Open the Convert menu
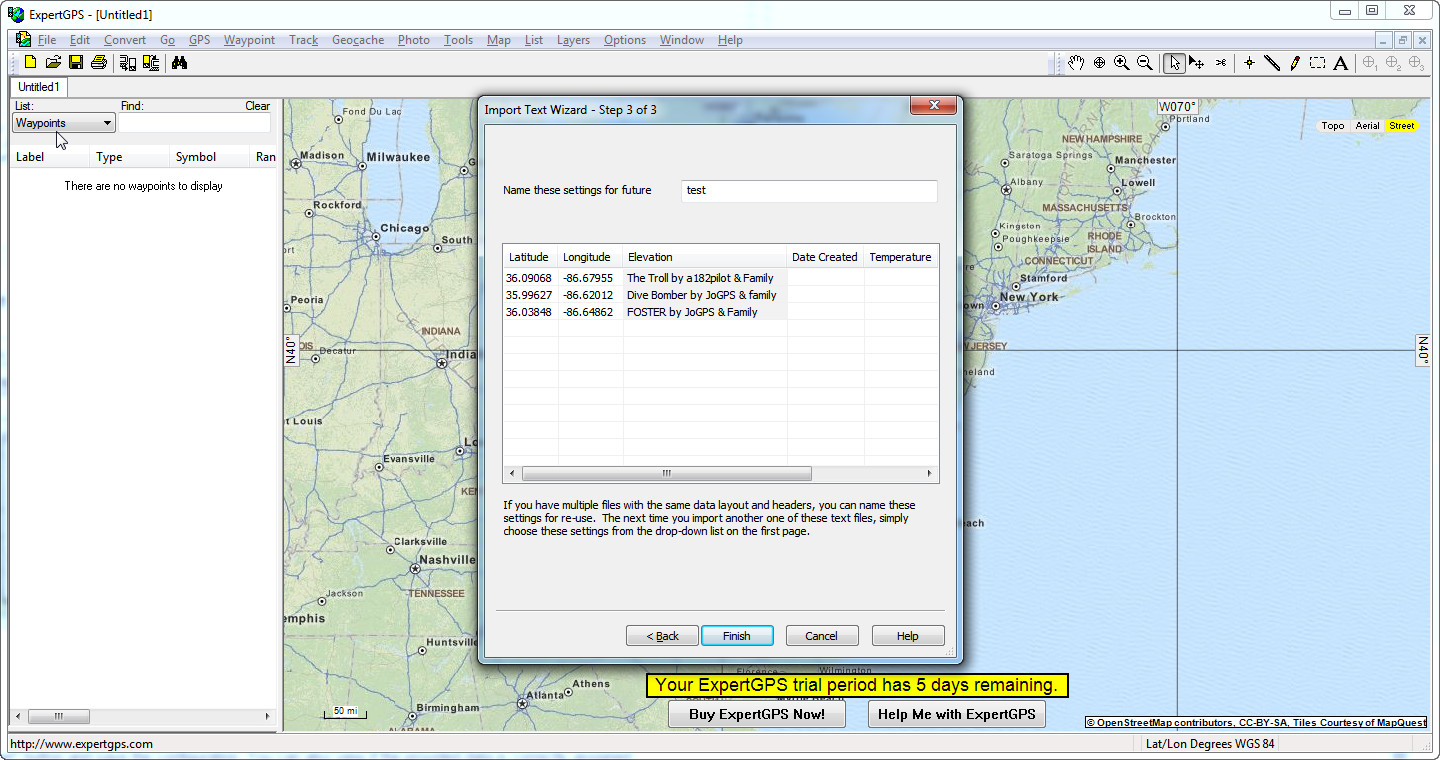This screenshot has width=1440, height=760. [125, 40]
